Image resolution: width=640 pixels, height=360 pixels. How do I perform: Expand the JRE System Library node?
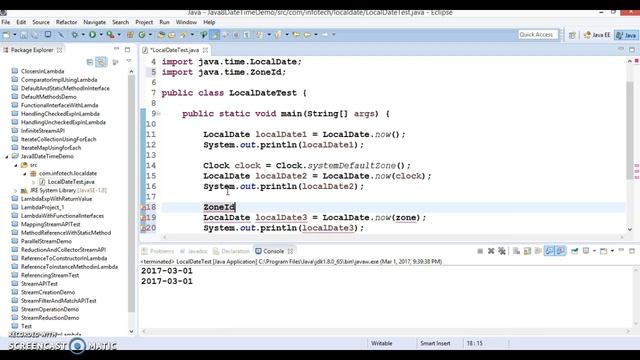(16, 191)
